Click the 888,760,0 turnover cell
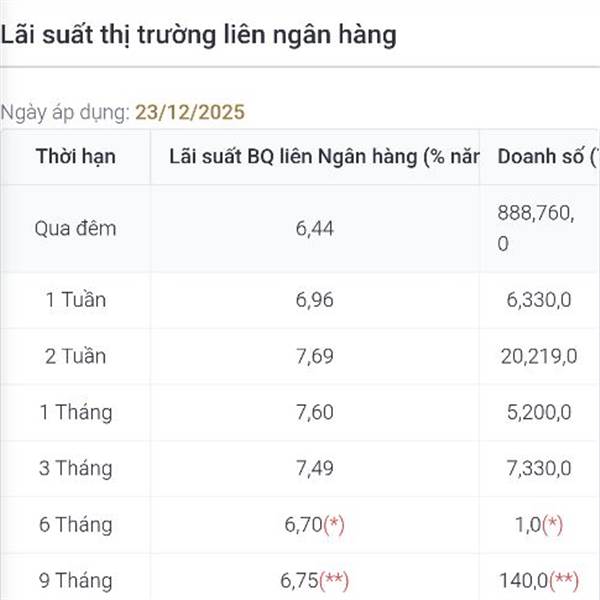 (x=536, y=228)
